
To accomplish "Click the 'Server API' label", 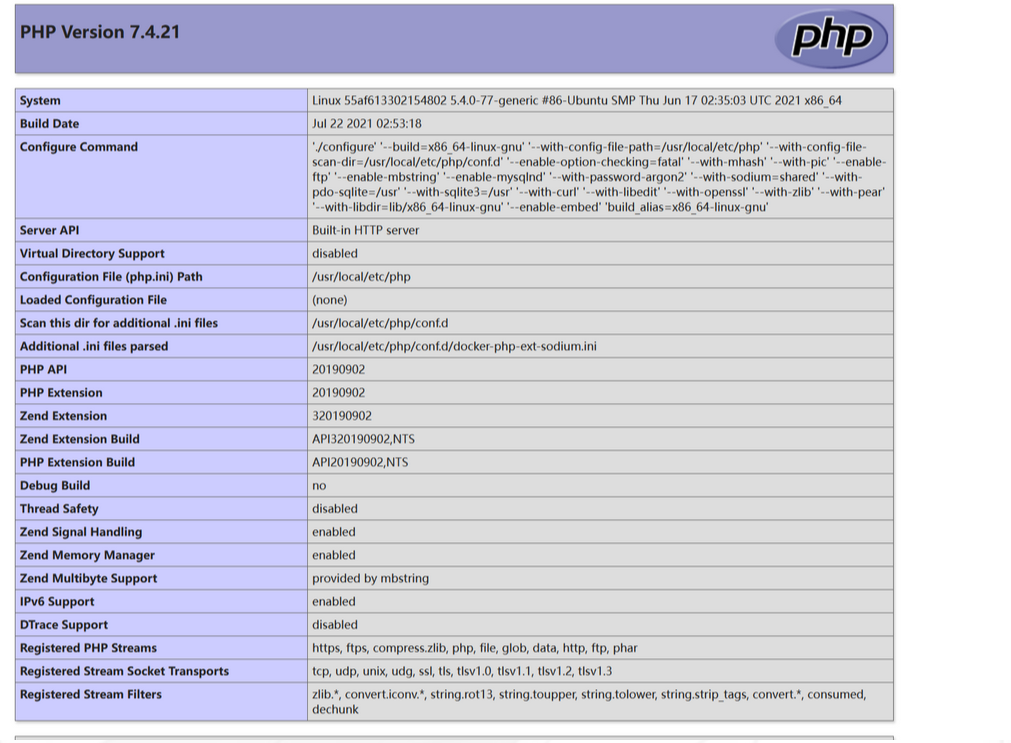I will click(x=49, y=230).
